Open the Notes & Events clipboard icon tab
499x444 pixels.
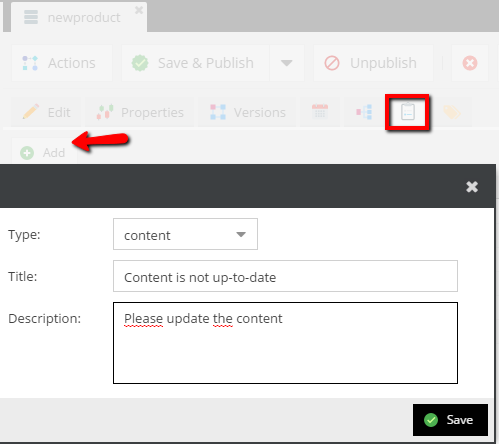pyautogui.click(x=407, y=112)
